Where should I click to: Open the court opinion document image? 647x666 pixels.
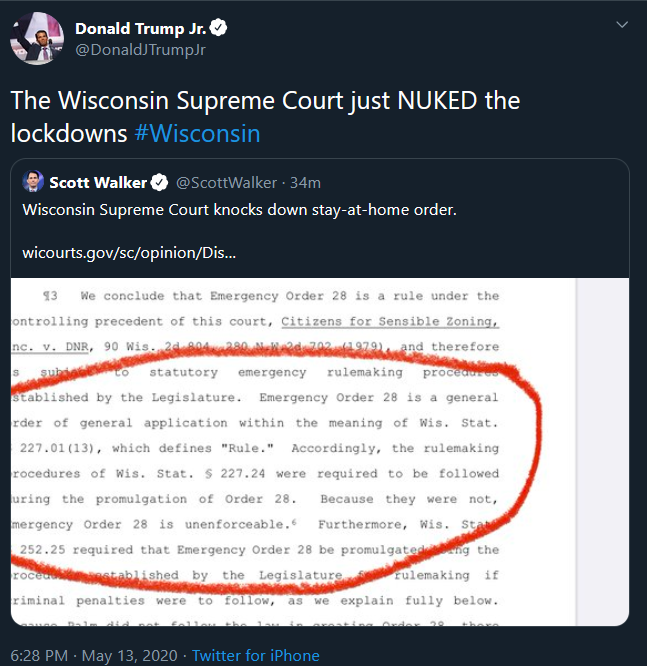(320, 452)
